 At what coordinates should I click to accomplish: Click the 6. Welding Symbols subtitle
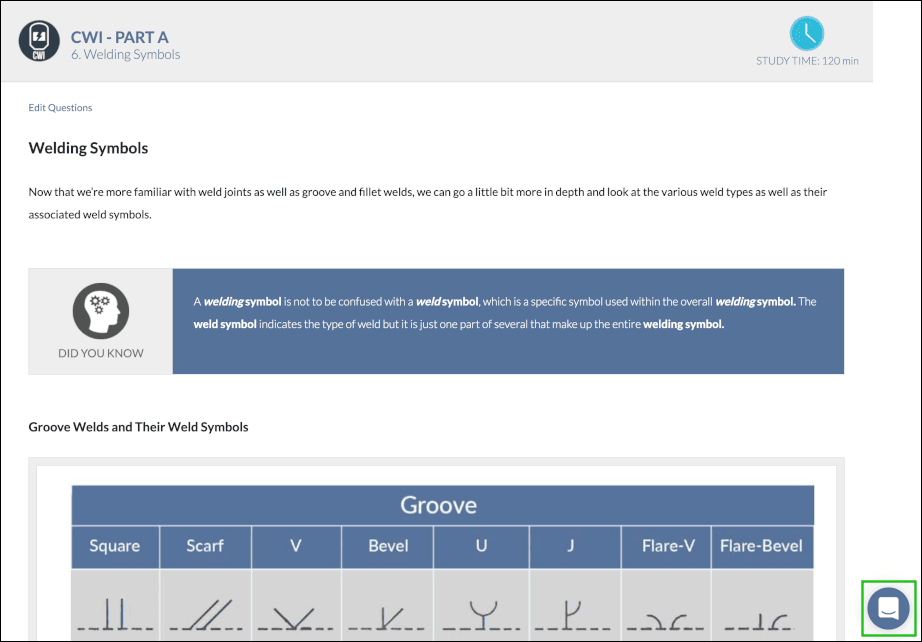125,55
